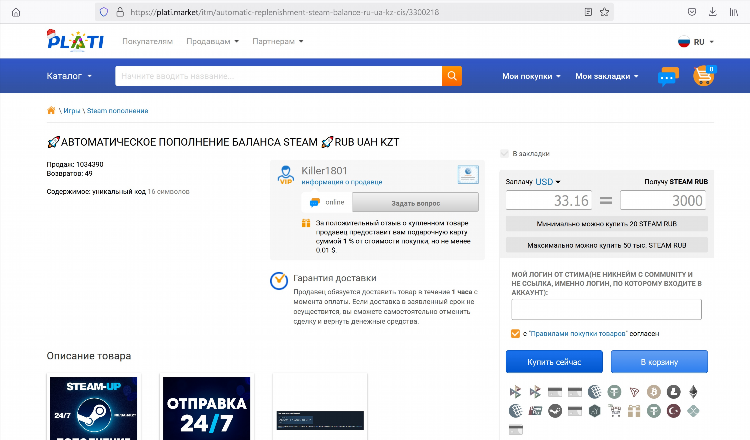Open the shopping cart icon in header

click(x=704, y=76)
